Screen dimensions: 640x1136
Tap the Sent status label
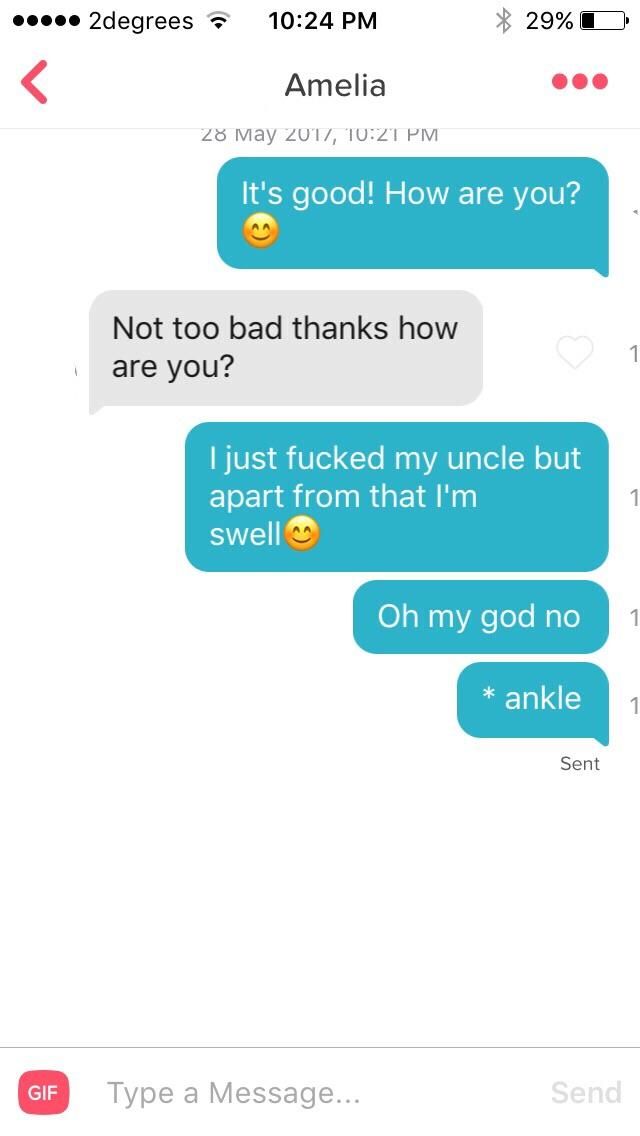coord(580,764)
